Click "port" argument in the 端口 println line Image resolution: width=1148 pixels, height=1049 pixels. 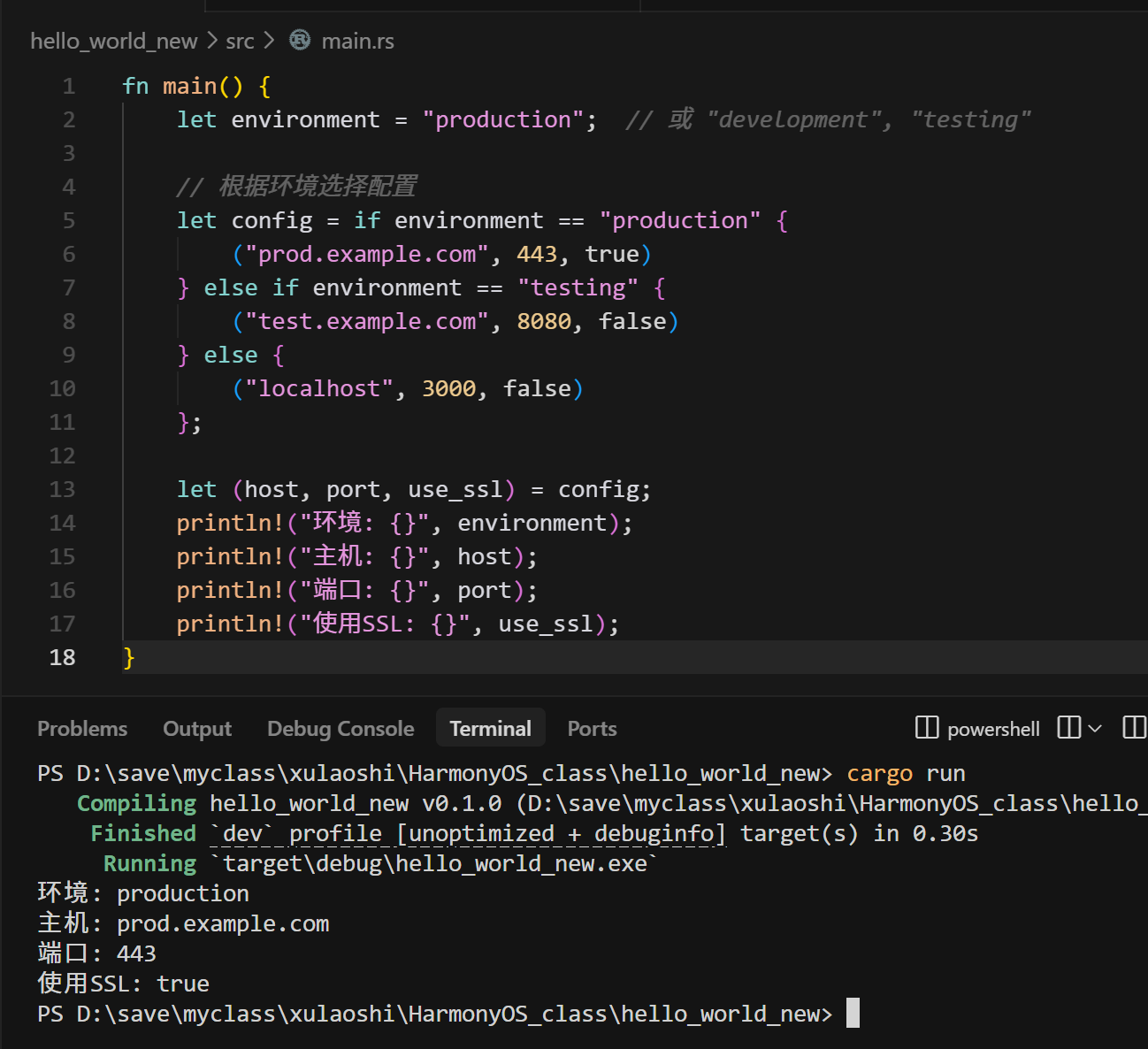point(485,591)
